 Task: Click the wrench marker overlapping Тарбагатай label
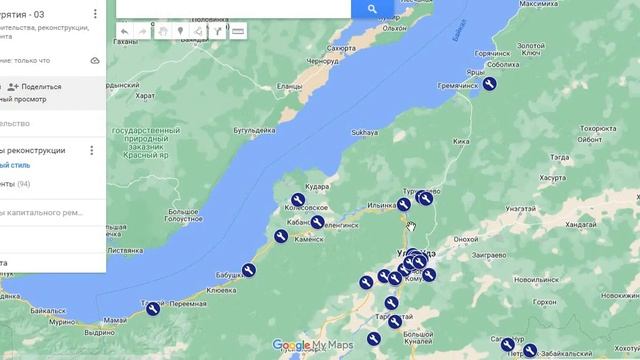click(394, 322)
